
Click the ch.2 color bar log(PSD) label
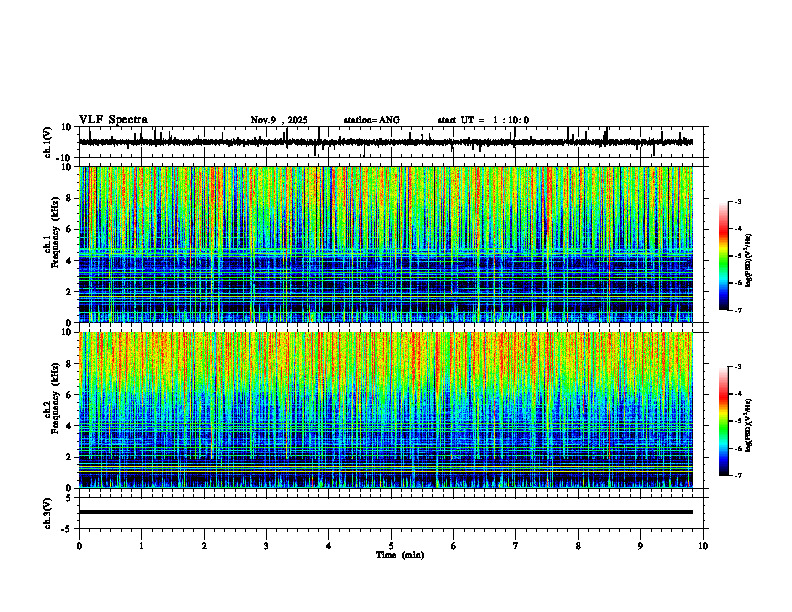[x=749, y=425]
